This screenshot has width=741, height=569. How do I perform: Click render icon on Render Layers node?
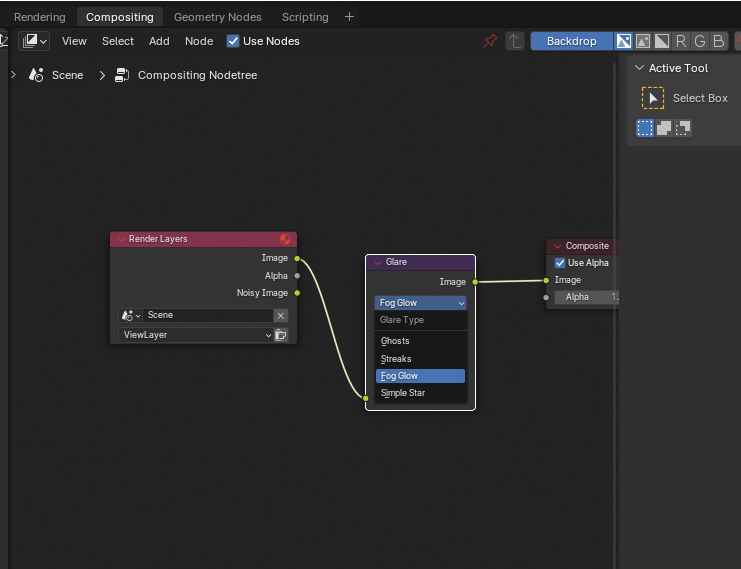[x=285, y=239]
